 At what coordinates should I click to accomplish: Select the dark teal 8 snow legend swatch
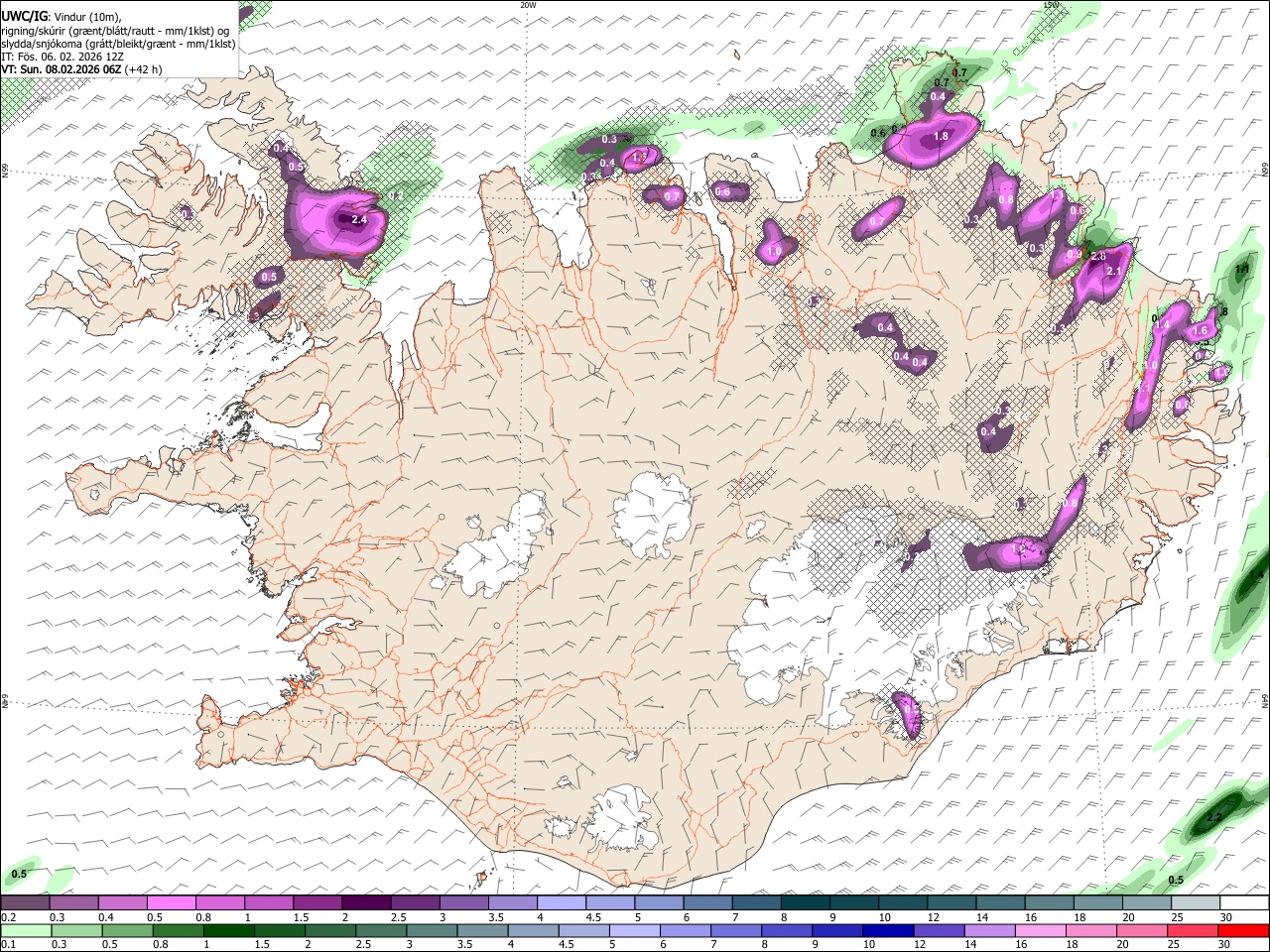point(805,903)
